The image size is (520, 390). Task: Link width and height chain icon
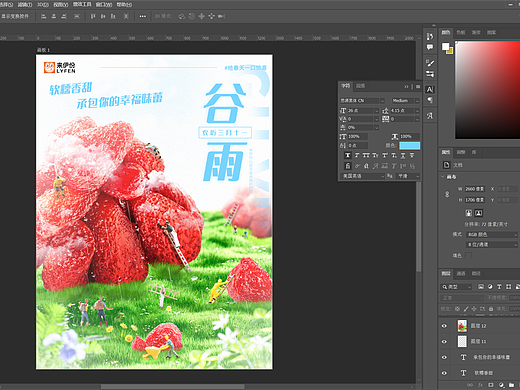(447, 194)
